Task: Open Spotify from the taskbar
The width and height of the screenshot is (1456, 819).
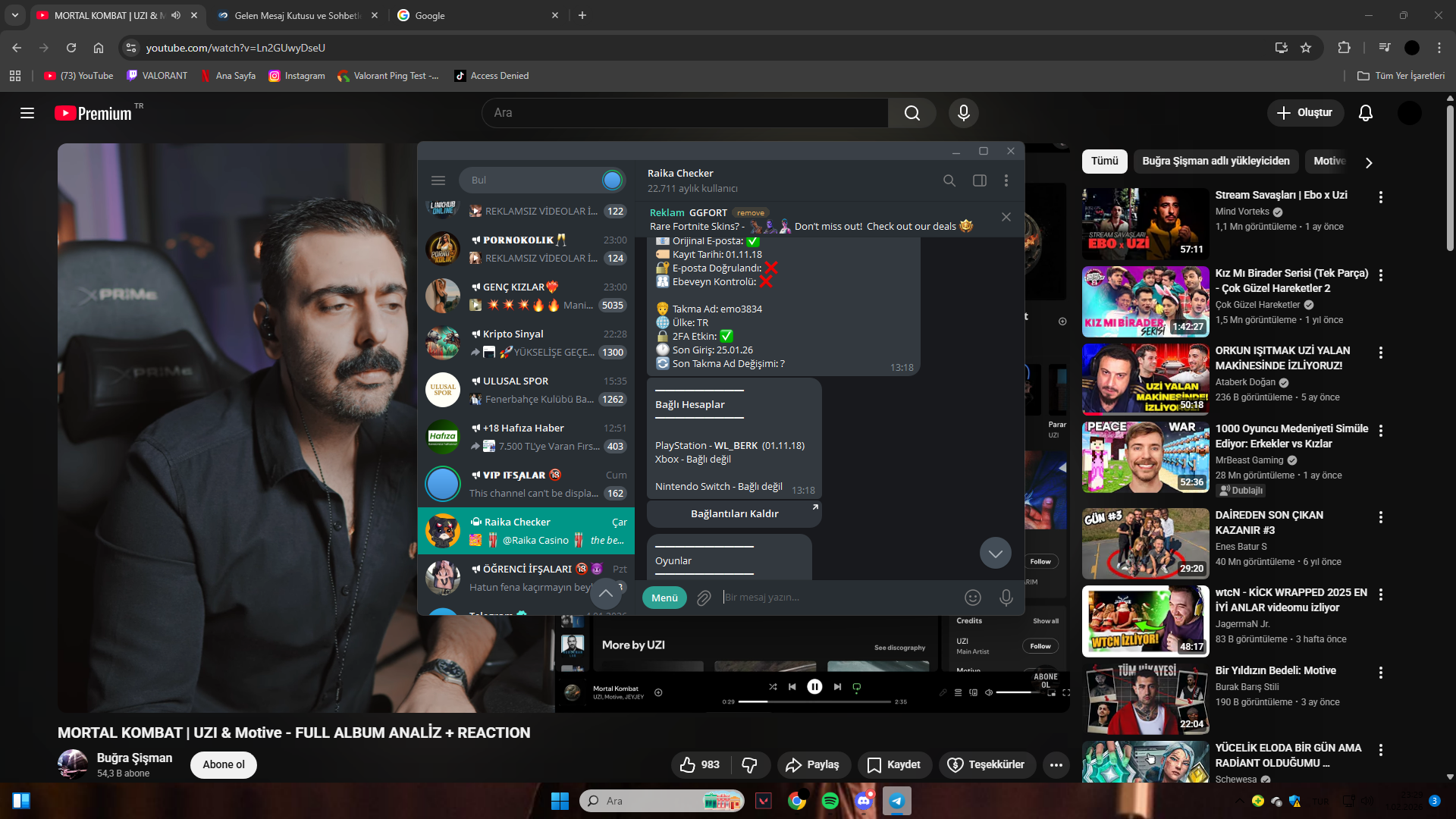Action: tap(830, 801)
